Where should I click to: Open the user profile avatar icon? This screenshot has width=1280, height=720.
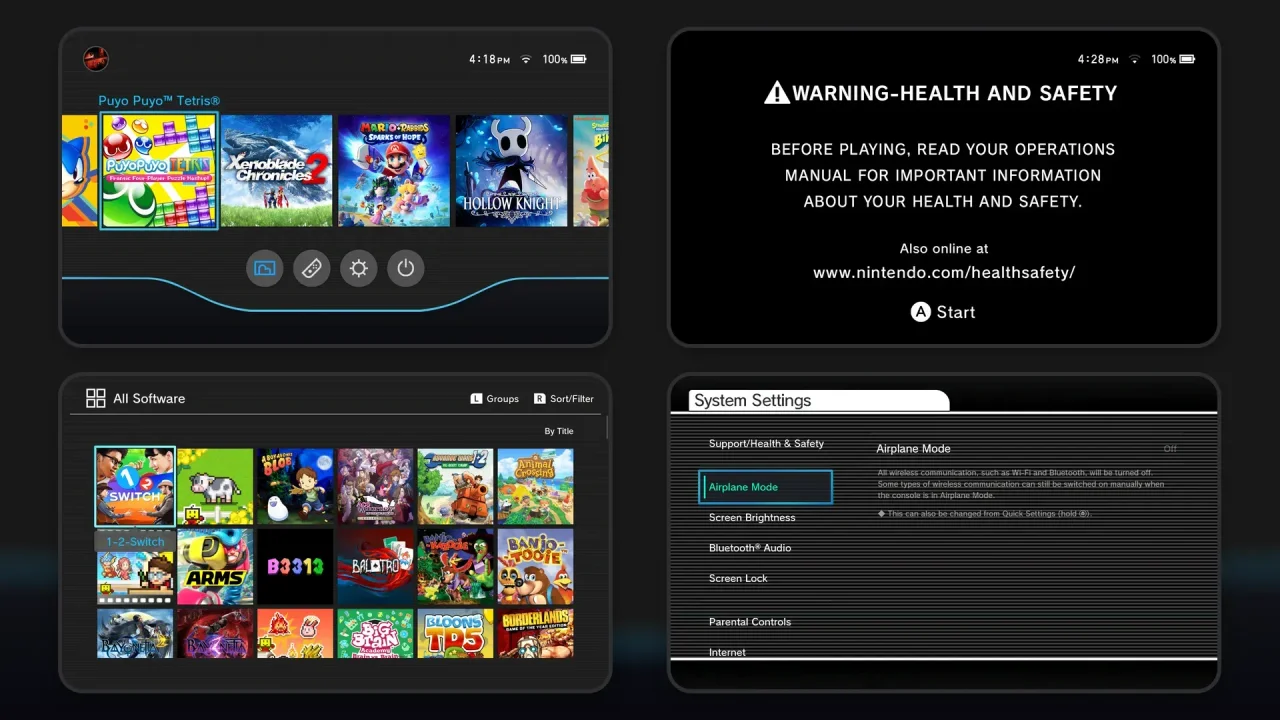tap(96, 59)
